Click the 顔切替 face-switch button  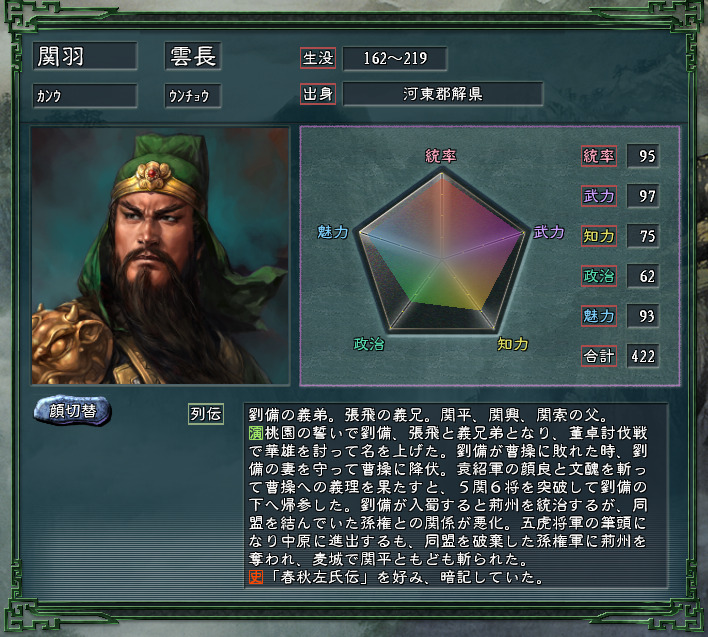(72, 410)
